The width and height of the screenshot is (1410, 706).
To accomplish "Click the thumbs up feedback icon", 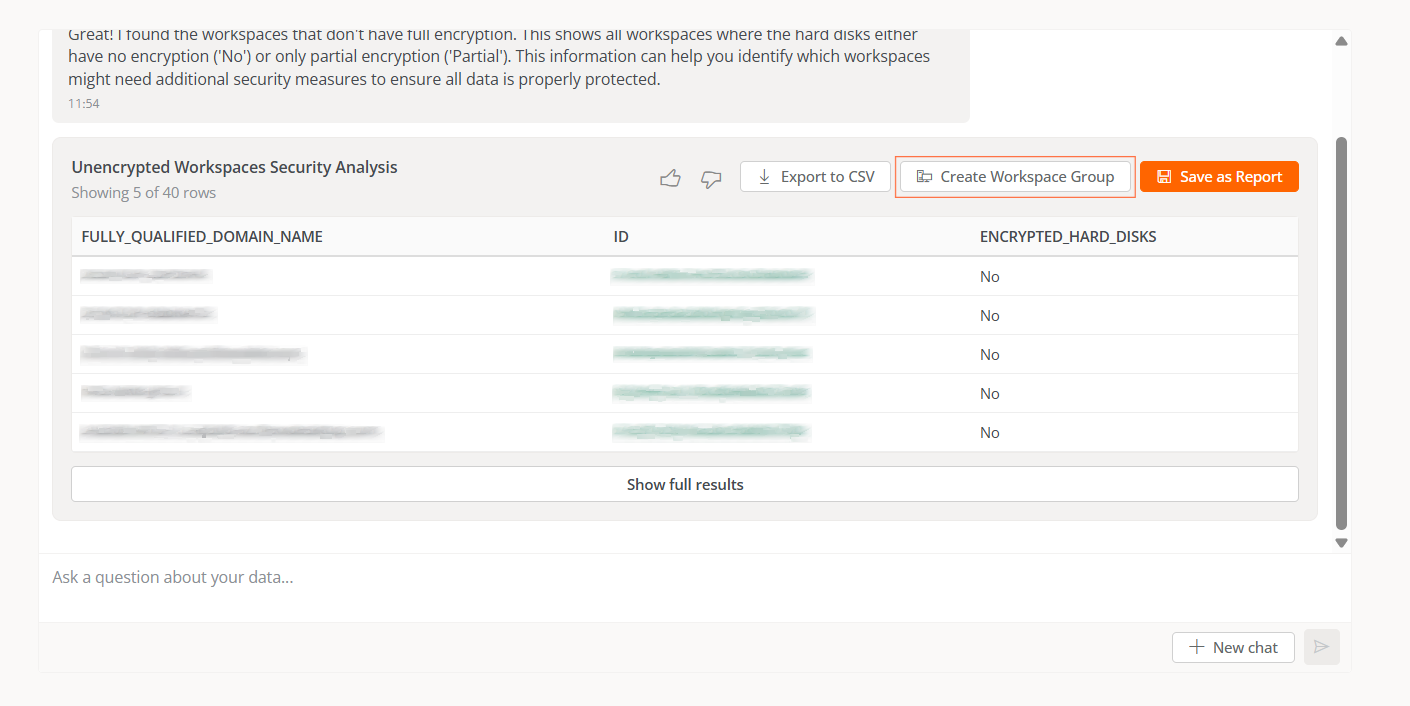I will point(670,178).
